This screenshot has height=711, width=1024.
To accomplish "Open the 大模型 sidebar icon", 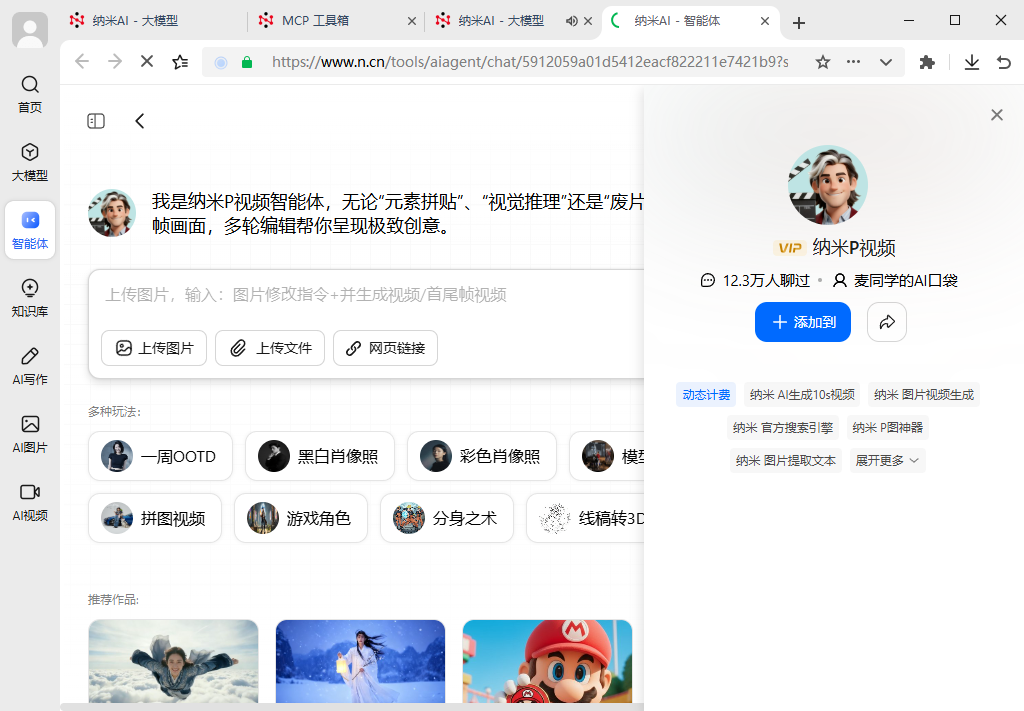I will pyautogui.click(x=30, y=162).
